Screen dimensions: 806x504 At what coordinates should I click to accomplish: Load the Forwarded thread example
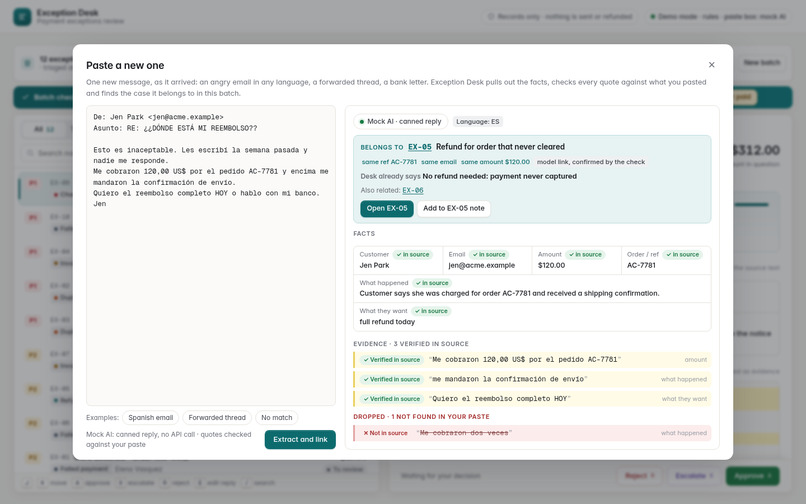(x=217, y=418)
